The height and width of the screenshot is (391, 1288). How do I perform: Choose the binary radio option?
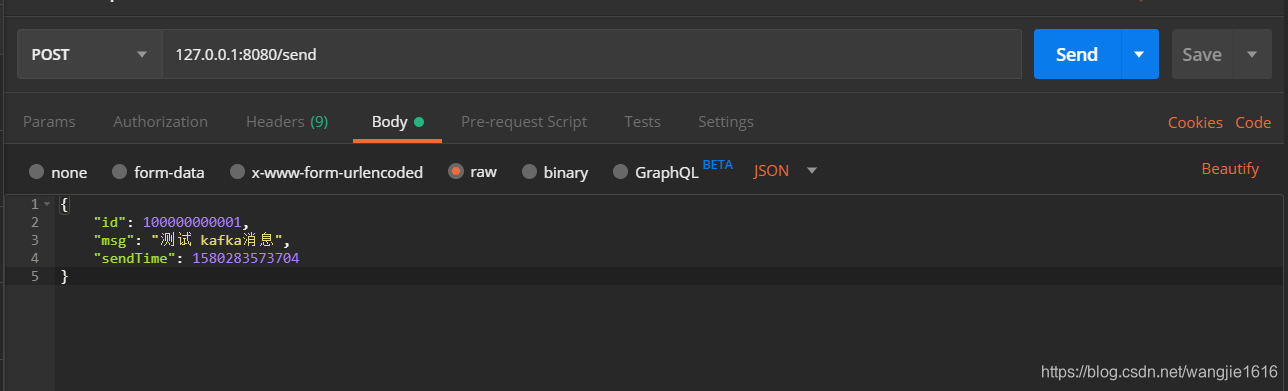pos(529,172)
